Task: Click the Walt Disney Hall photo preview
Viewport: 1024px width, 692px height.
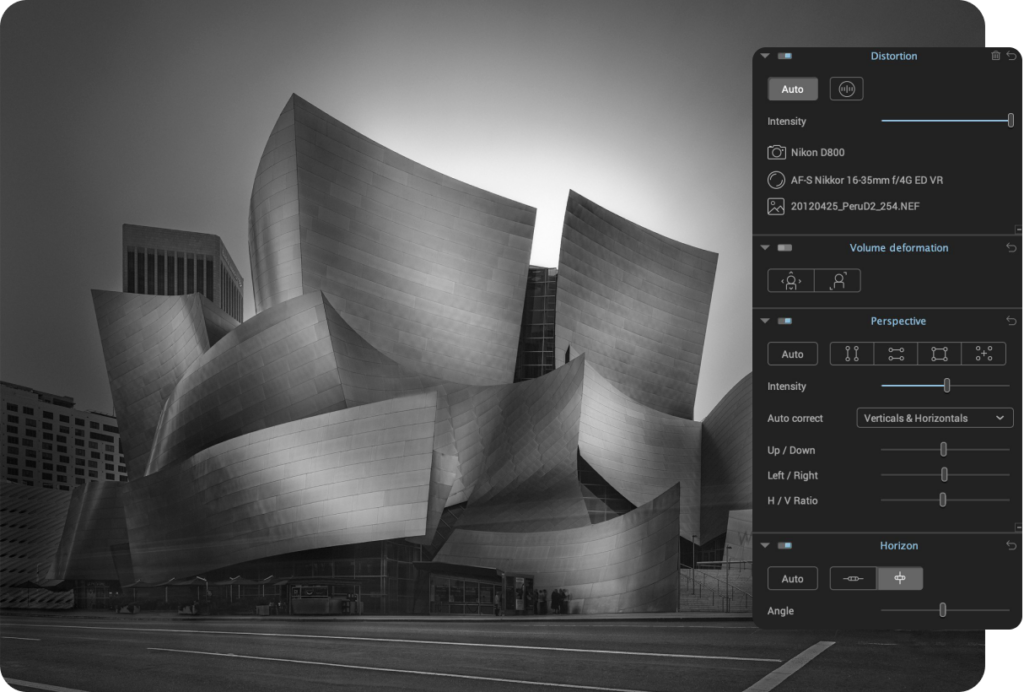Action: 400,380
